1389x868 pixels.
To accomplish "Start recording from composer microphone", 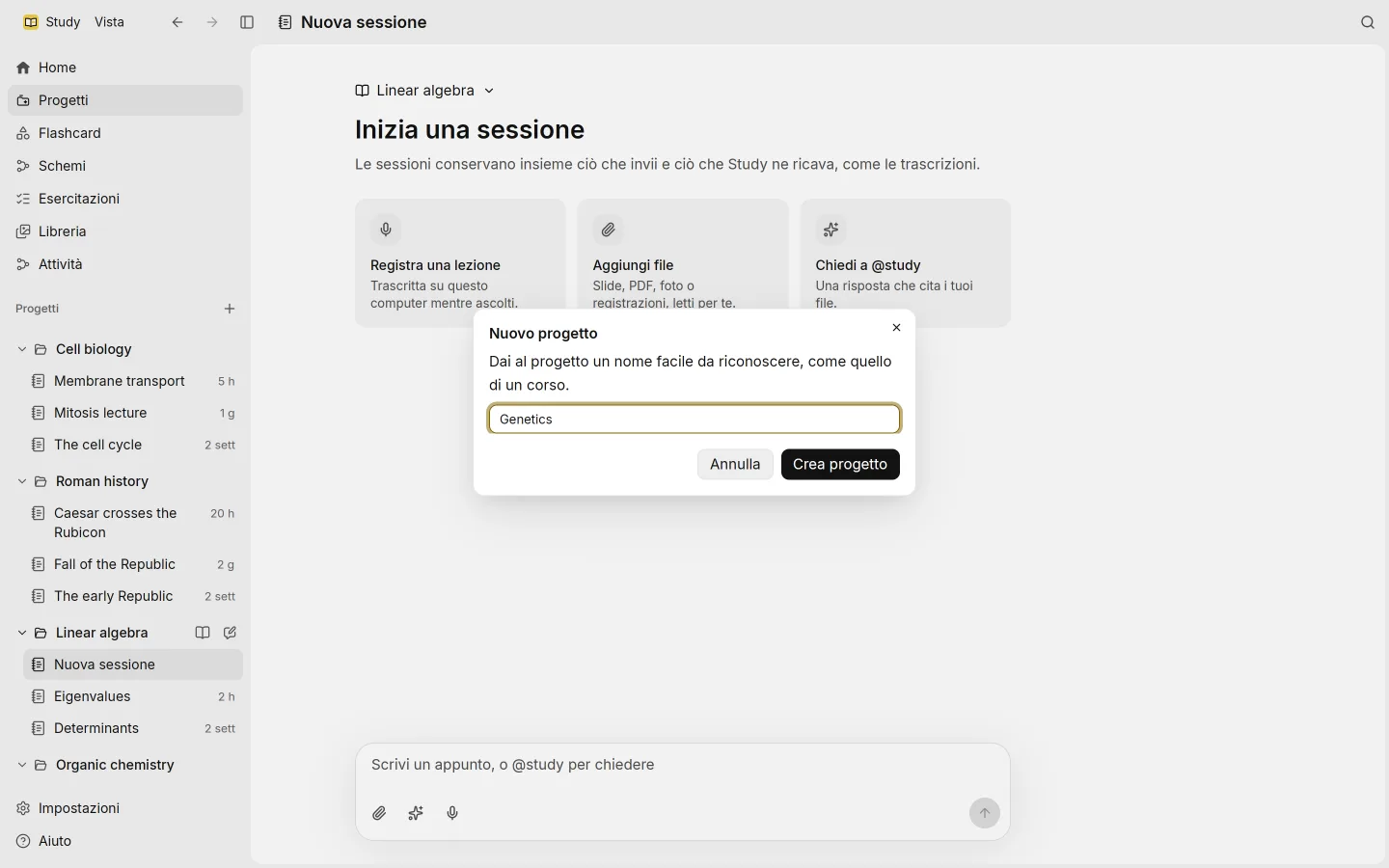I will point(452,813).
